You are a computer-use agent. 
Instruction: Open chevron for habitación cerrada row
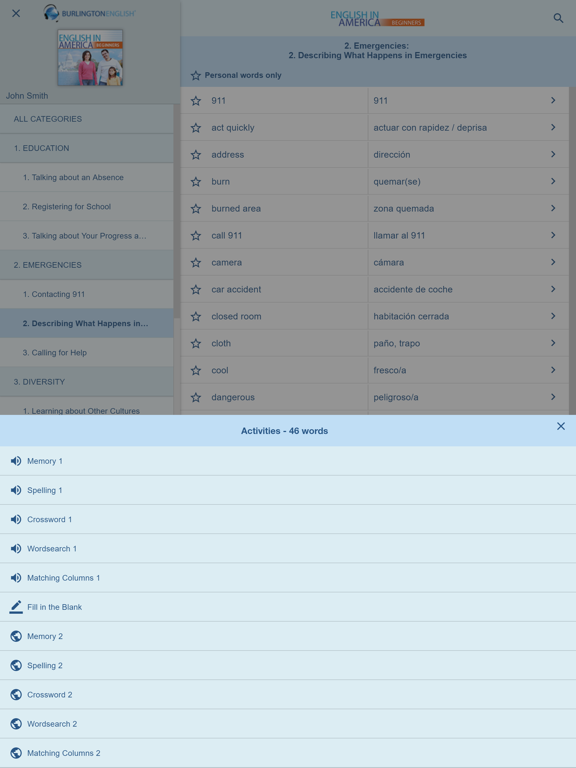pos(553,316)
